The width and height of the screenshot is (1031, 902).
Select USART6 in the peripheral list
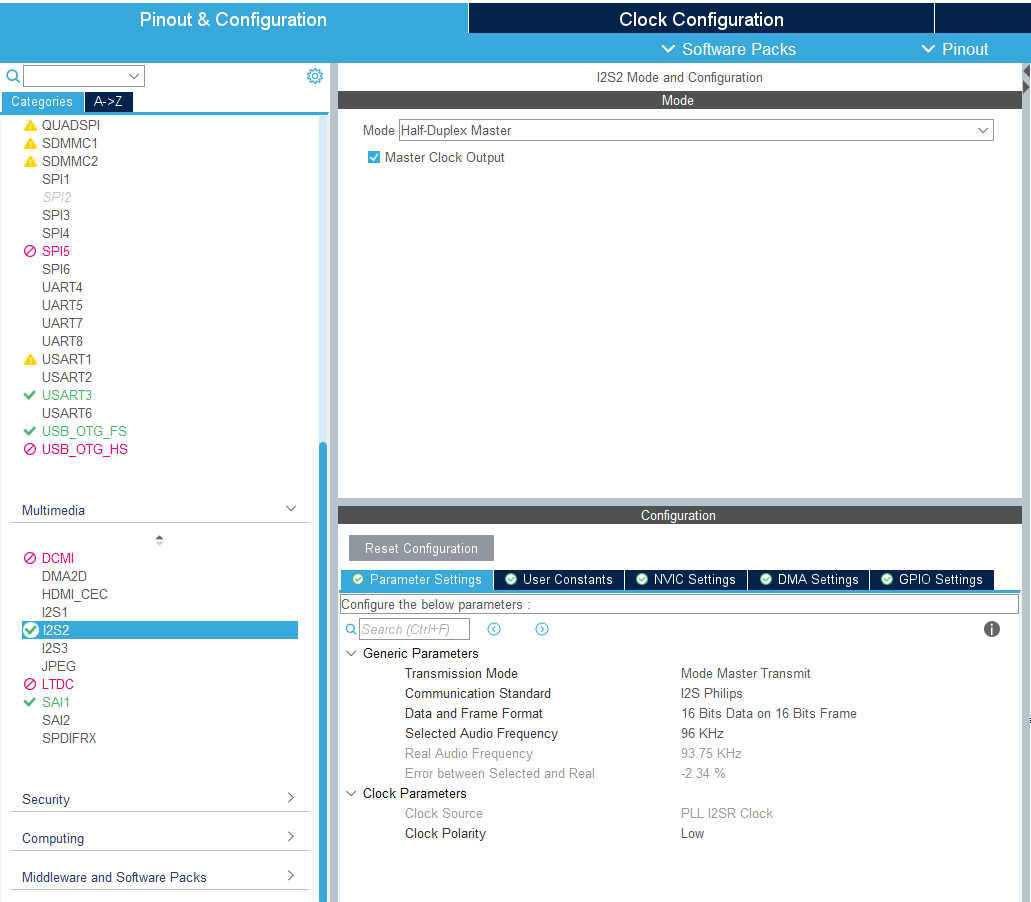[67, 414]
